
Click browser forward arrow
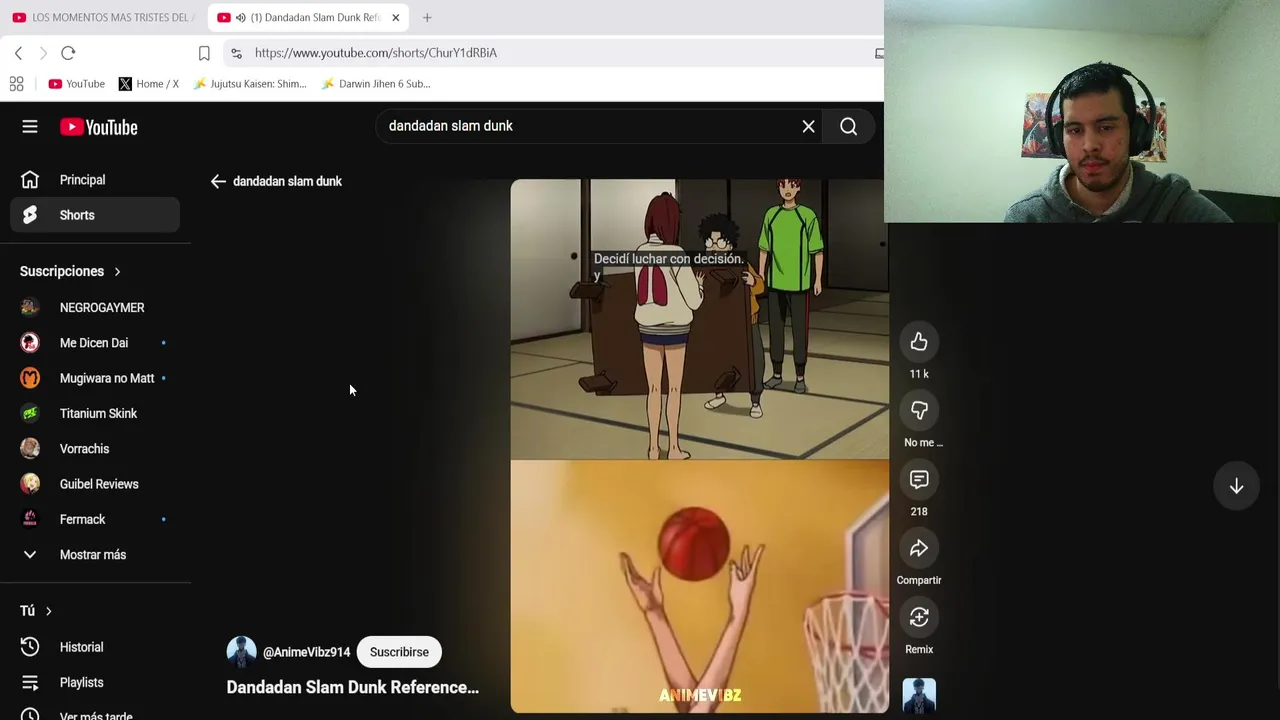[43, 53]
